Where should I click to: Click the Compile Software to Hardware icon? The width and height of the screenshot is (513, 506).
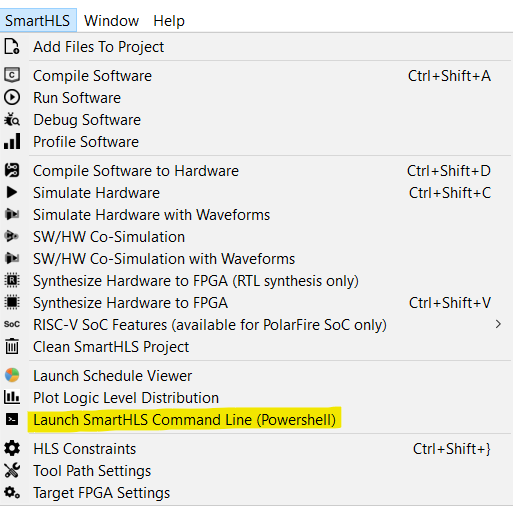[12, 170]
